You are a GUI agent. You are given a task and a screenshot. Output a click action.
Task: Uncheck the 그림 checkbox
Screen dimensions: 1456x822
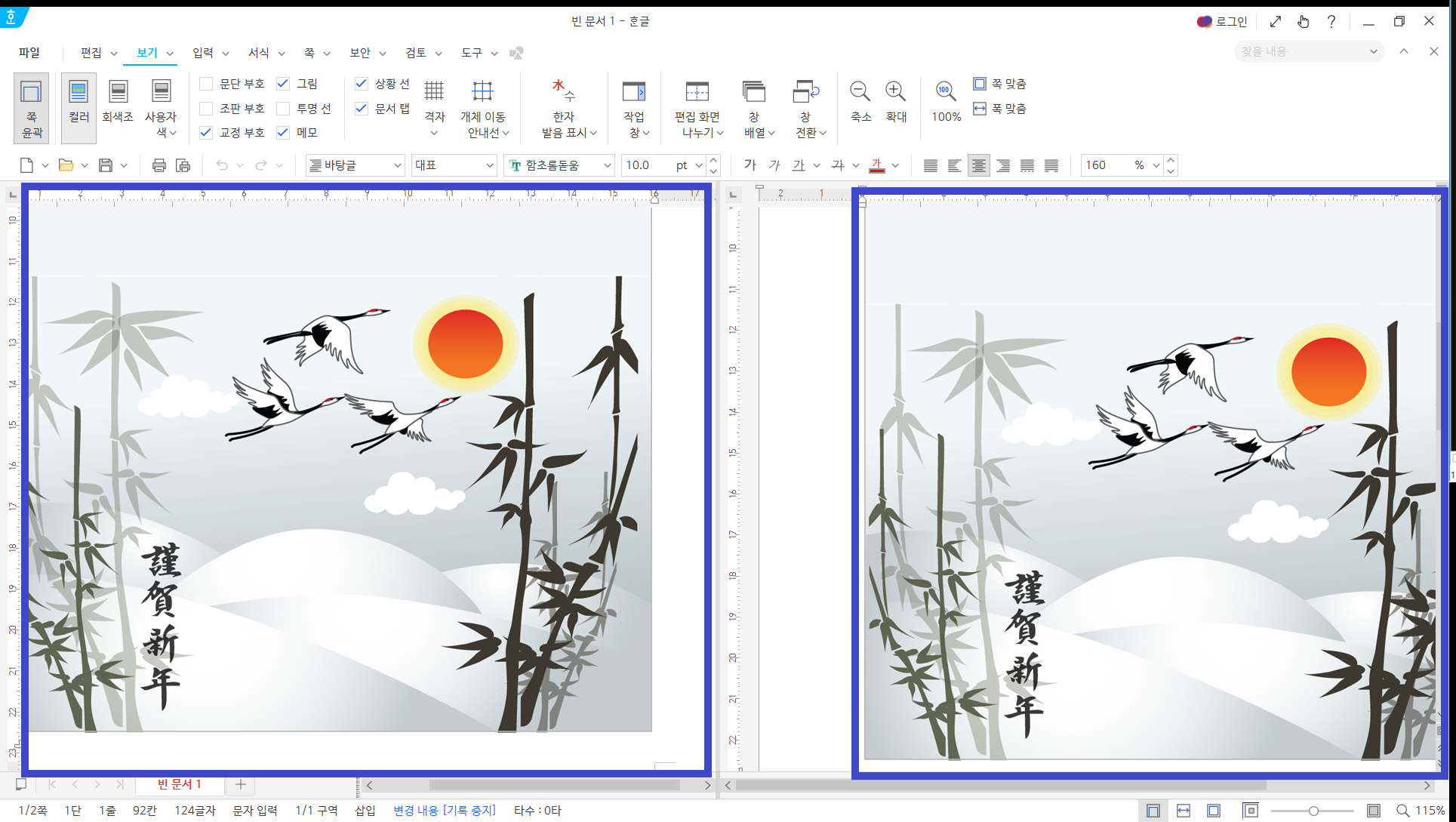point(283,84)
